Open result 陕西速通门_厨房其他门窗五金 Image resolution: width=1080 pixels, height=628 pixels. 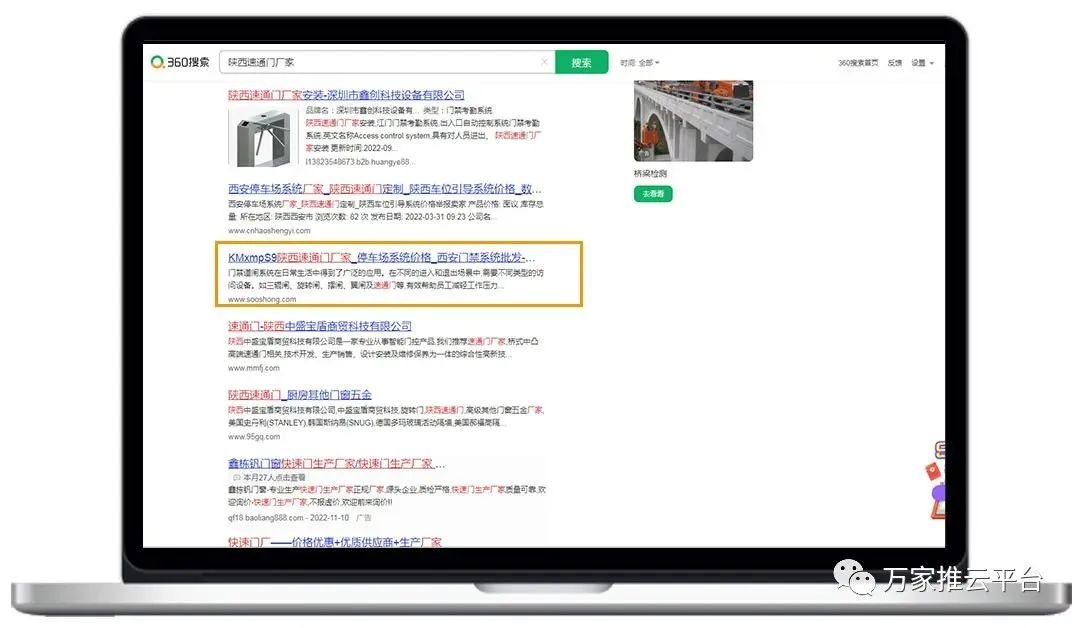(300, 394)
